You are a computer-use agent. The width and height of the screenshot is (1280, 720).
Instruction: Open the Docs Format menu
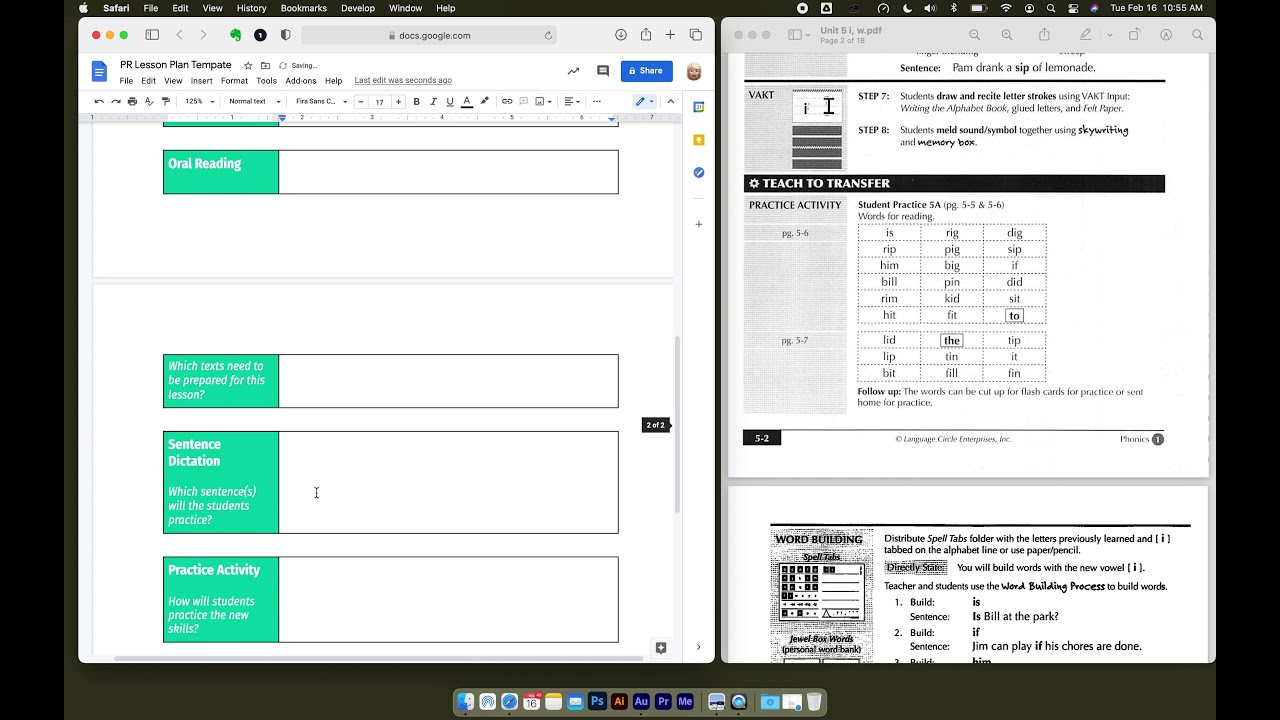pos(234,81)
